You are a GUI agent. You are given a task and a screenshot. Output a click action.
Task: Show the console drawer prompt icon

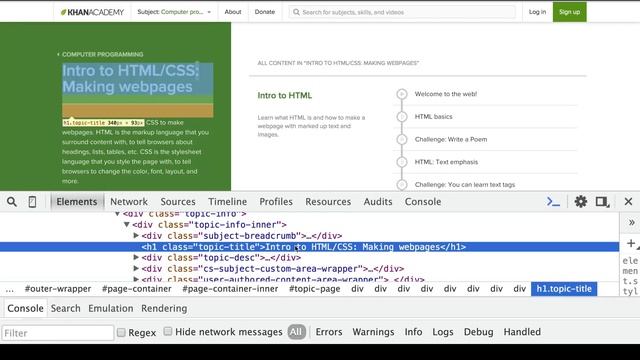click(x=553, y=202)
